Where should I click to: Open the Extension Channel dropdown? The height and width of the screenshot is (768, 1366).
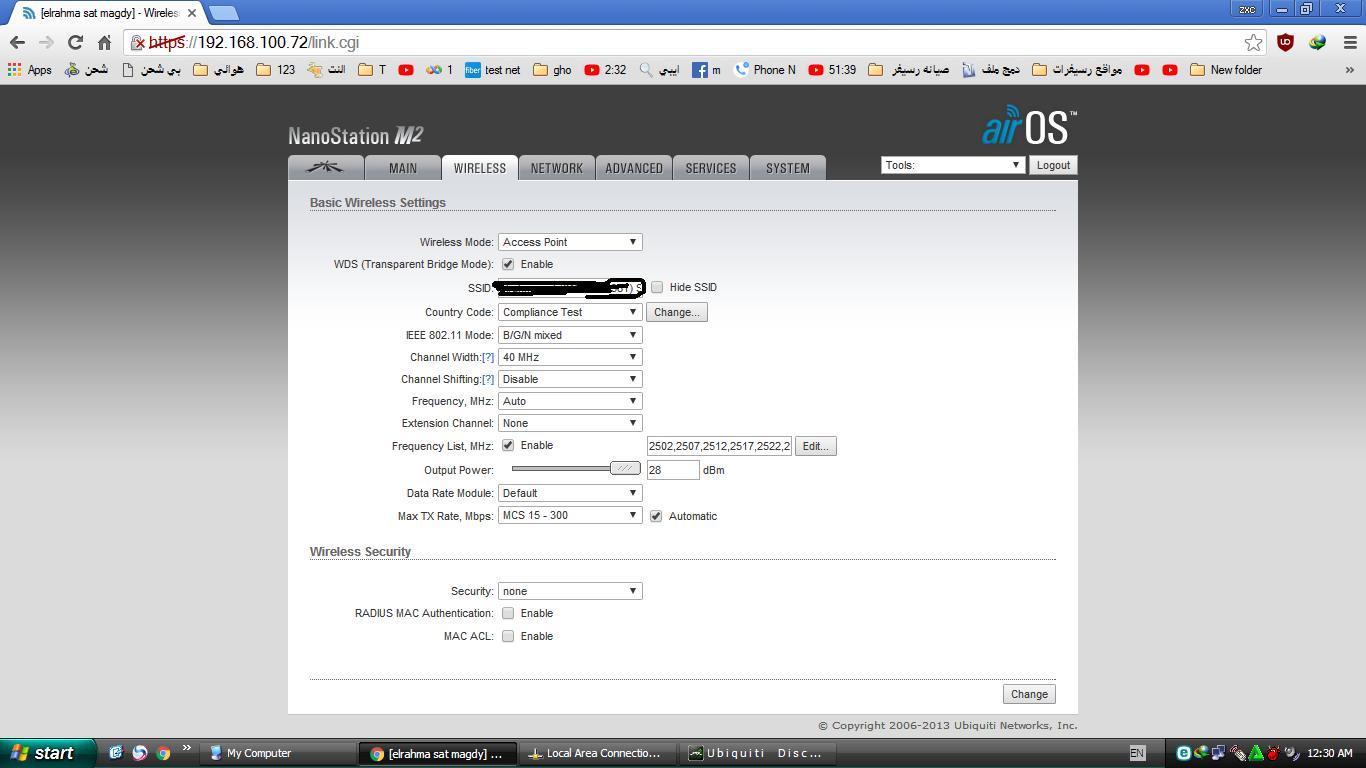[x=570, y=423]
